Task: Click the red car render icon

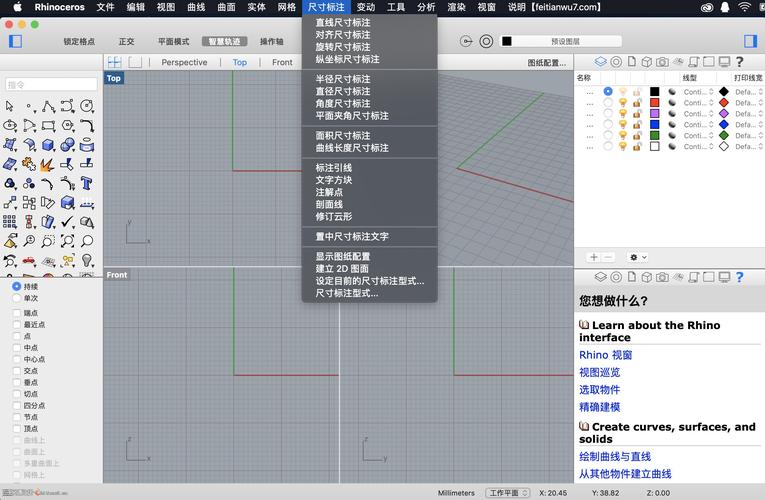Action: click(29, 260)
